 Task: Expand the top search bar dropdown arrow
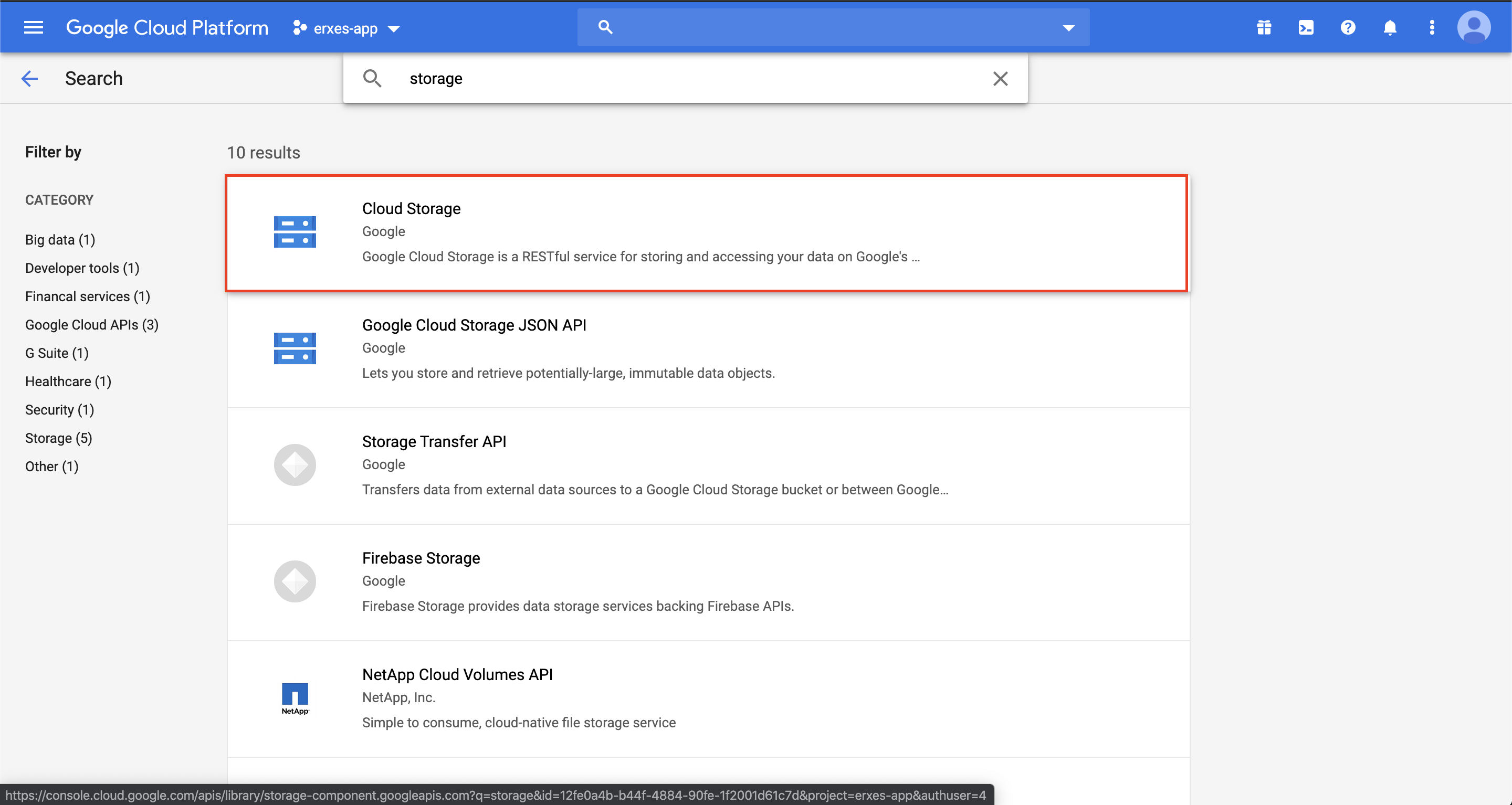click(1068, 28)
